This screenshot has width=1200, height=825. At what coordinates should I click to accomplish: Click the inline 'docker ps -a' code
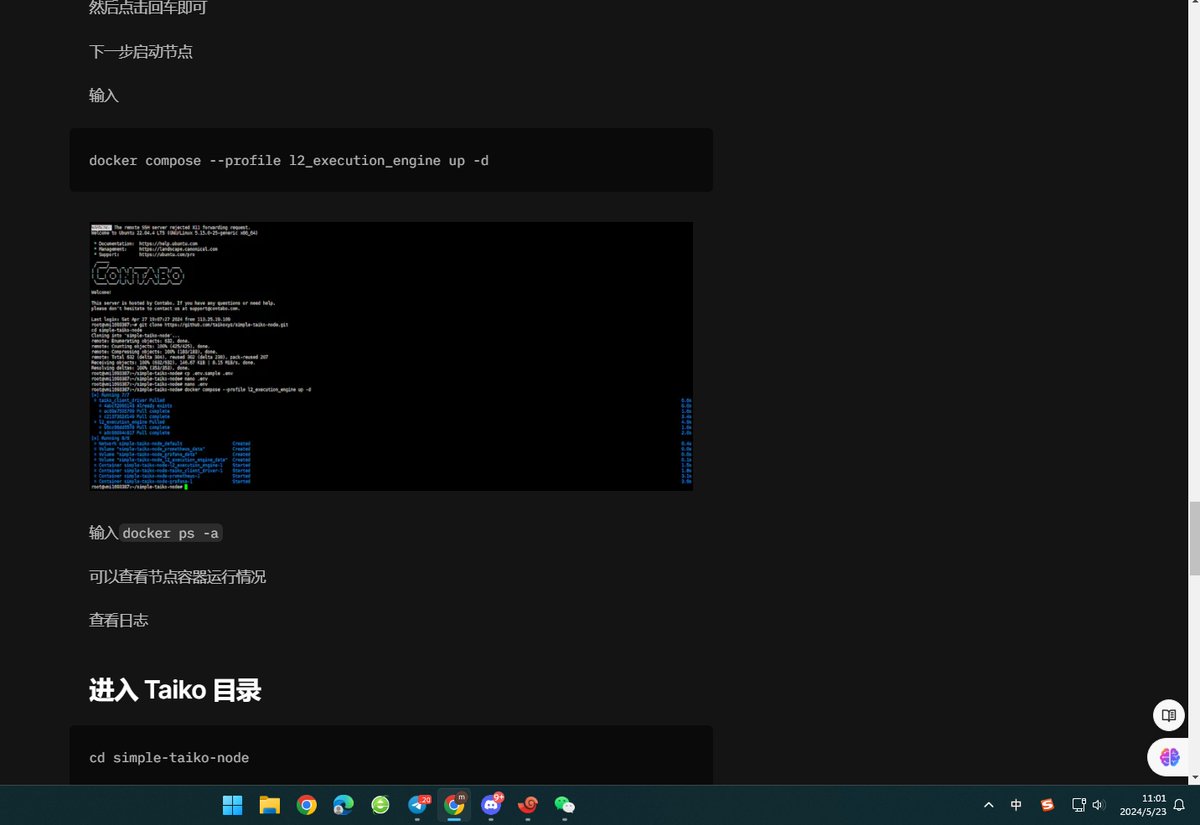(x=170, y=533)
